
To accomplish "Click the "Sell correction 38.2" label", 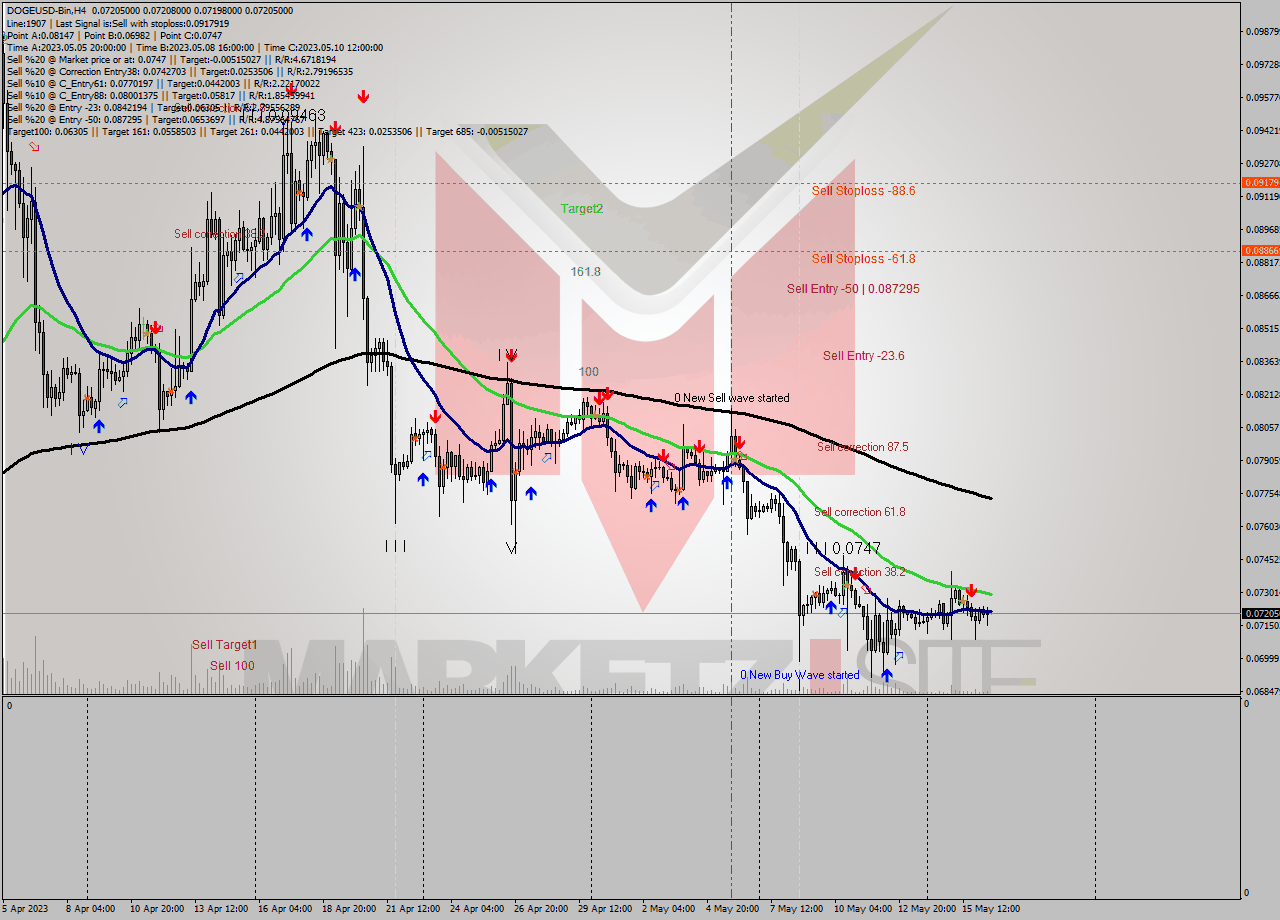I will (860, 572).
